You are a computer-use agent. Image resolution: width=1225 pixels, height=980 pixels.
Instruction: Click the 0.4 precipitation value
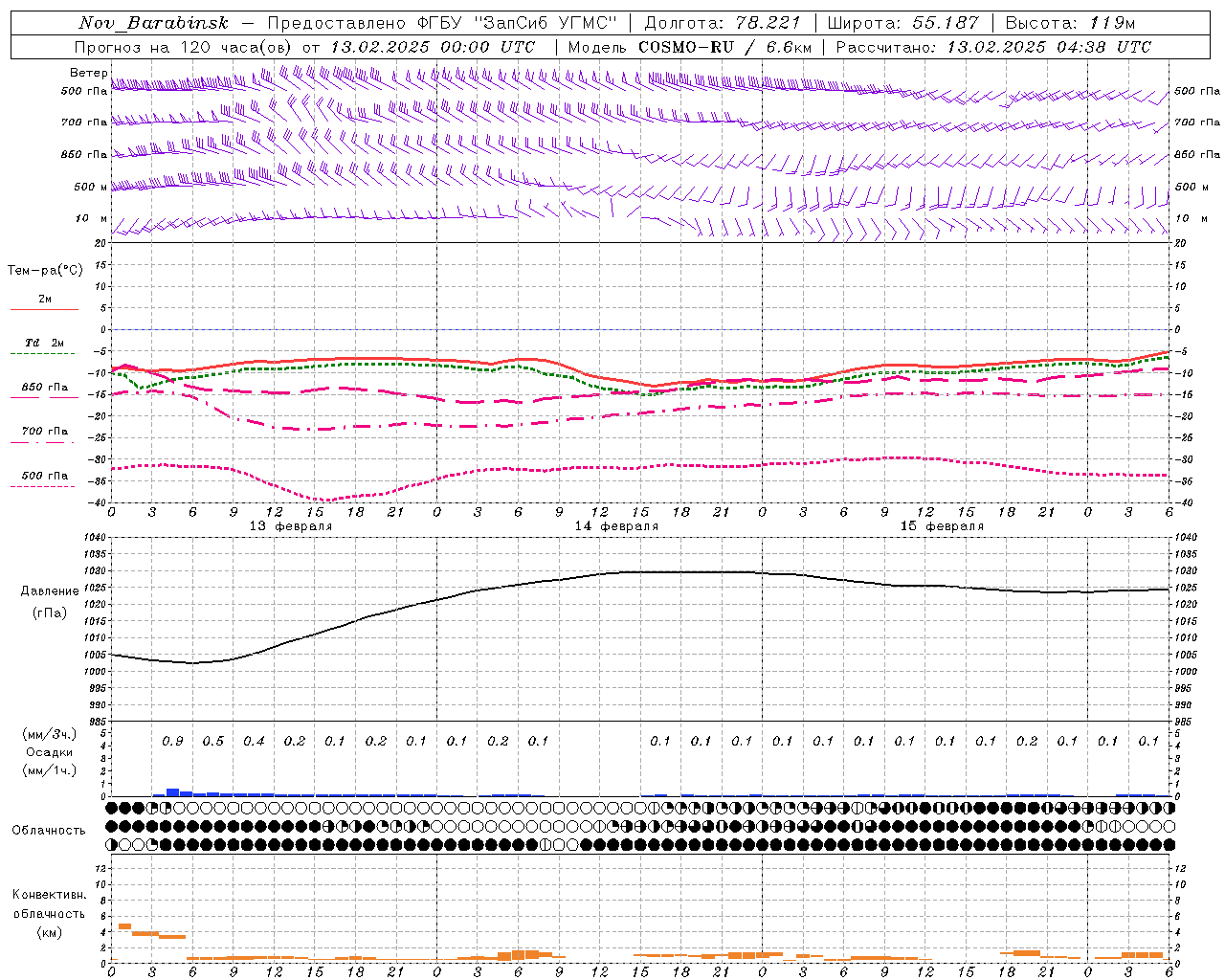254,741
